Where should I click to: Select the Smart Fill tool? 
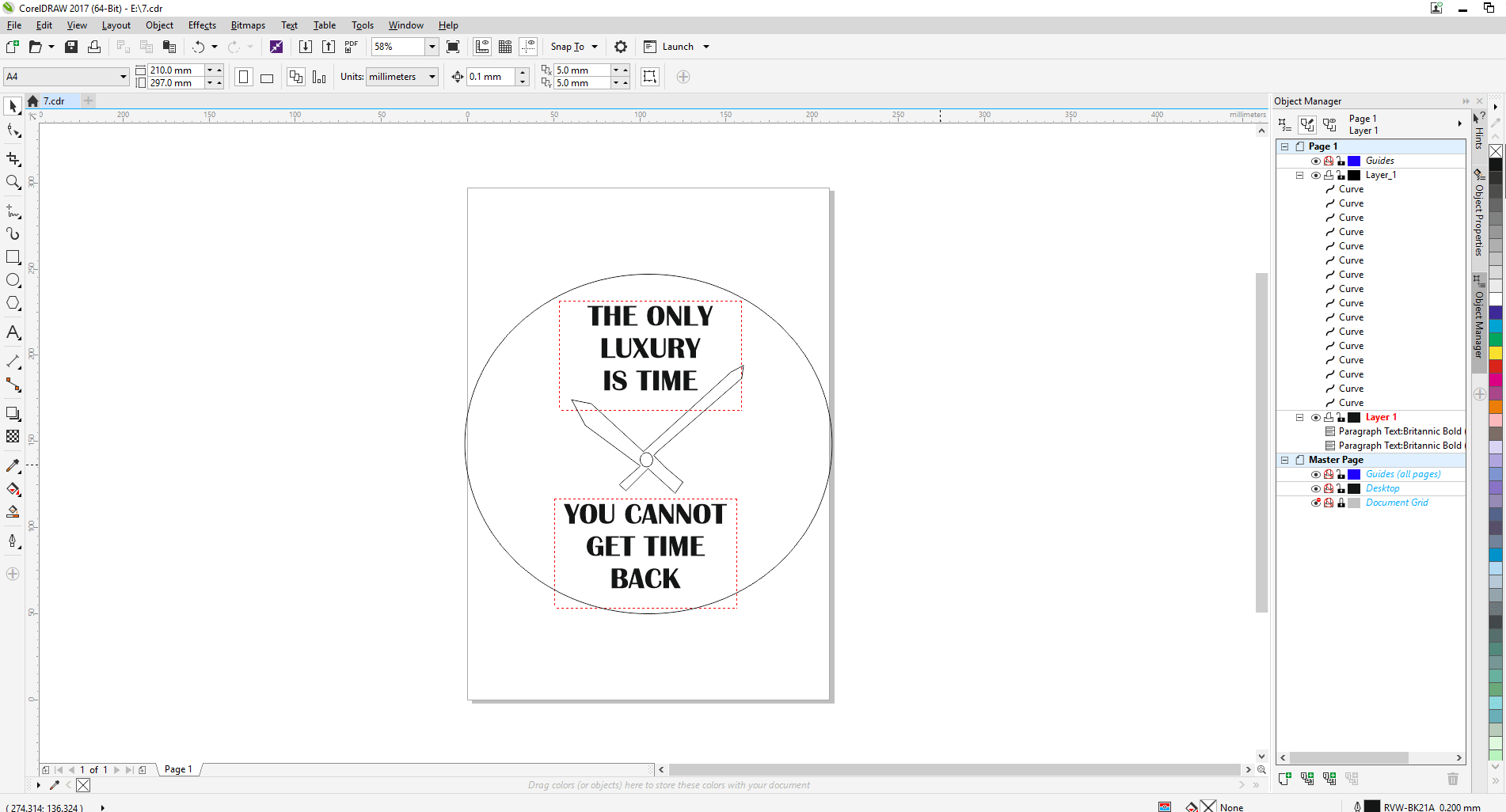[x=13, y=512]
